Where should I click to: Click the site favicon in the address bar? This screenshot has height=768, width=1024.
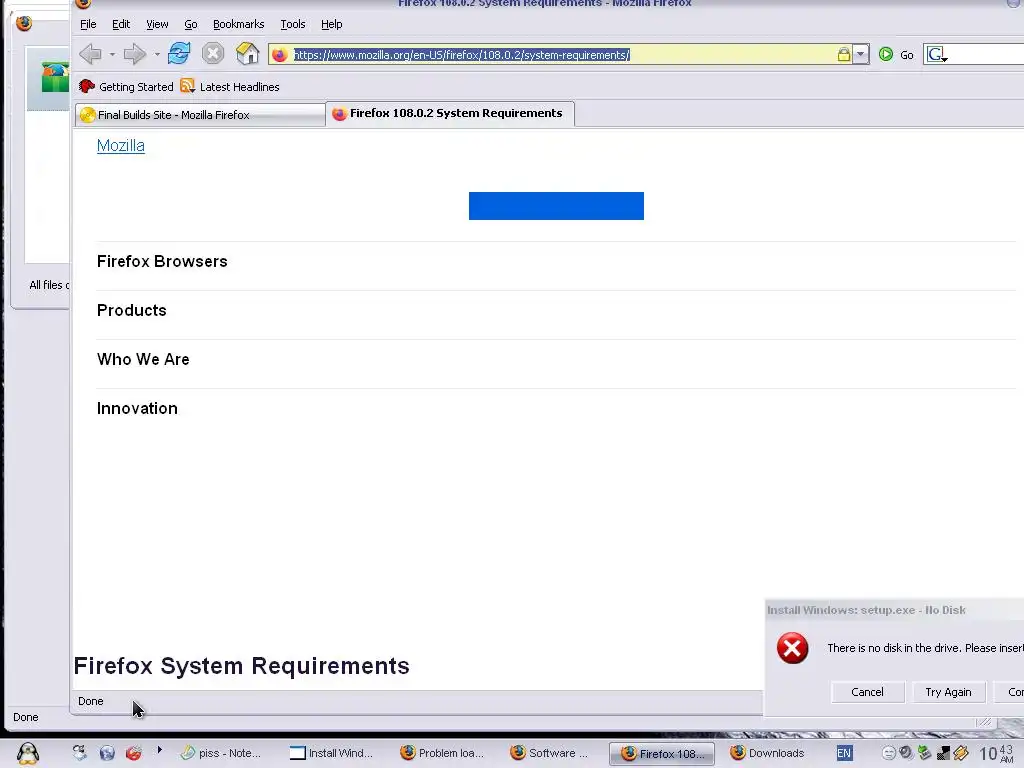(280, 55)
